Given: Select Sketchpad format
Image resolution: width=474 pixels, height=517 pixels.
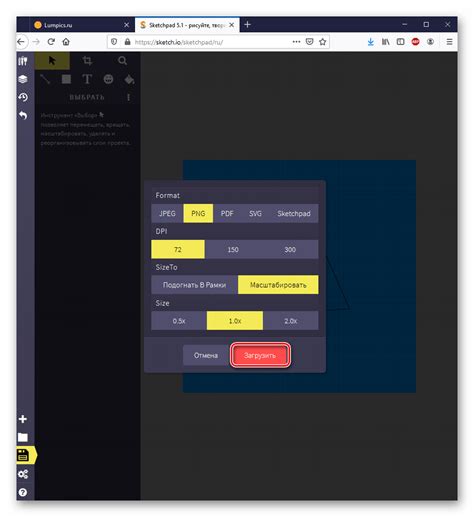Looking at the screenshot, I should (x=294, y=213).
